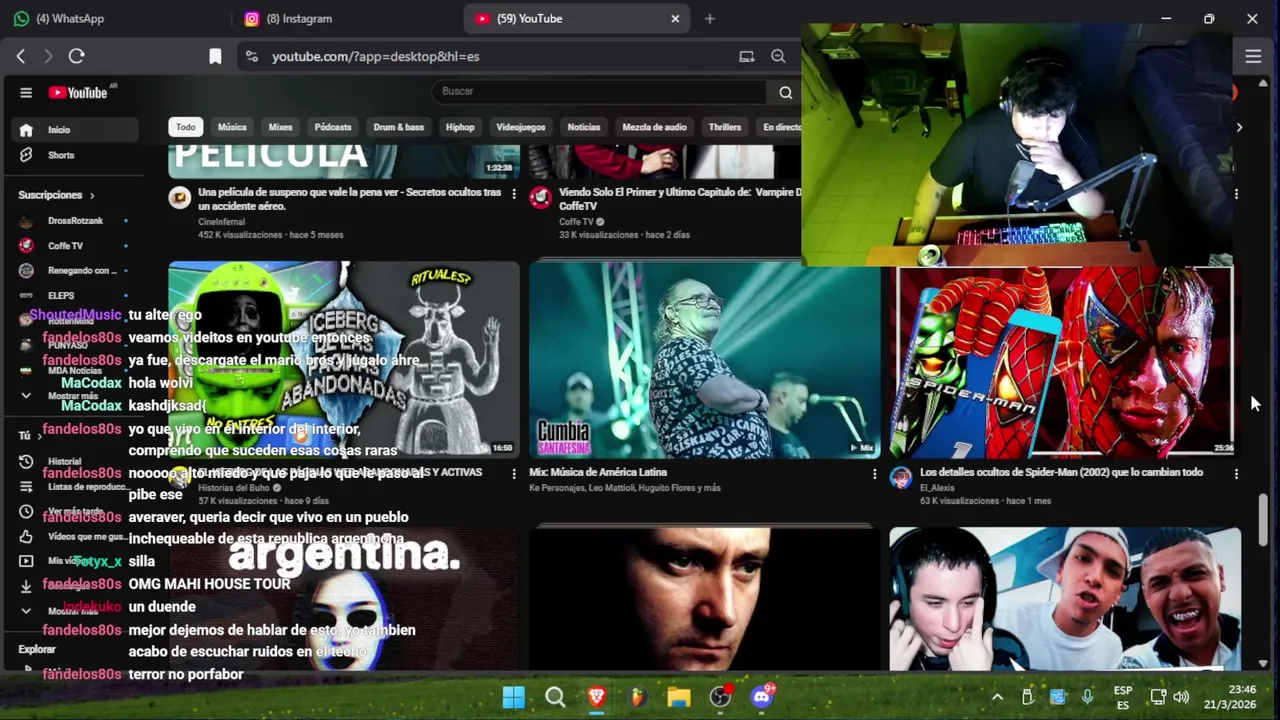Image resolution: width=1280 pixels, height=720 pixels.
Task: Open new tab with plus button
Action: click(x=710, y=18)
